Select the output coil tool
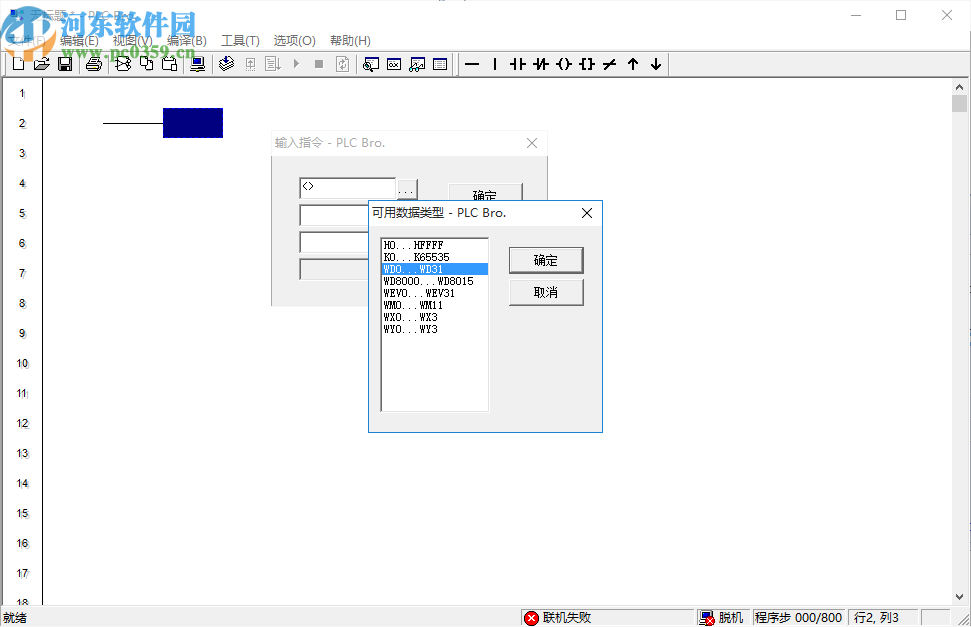This screenshot has width=971, height=627. tap(563, 64)
